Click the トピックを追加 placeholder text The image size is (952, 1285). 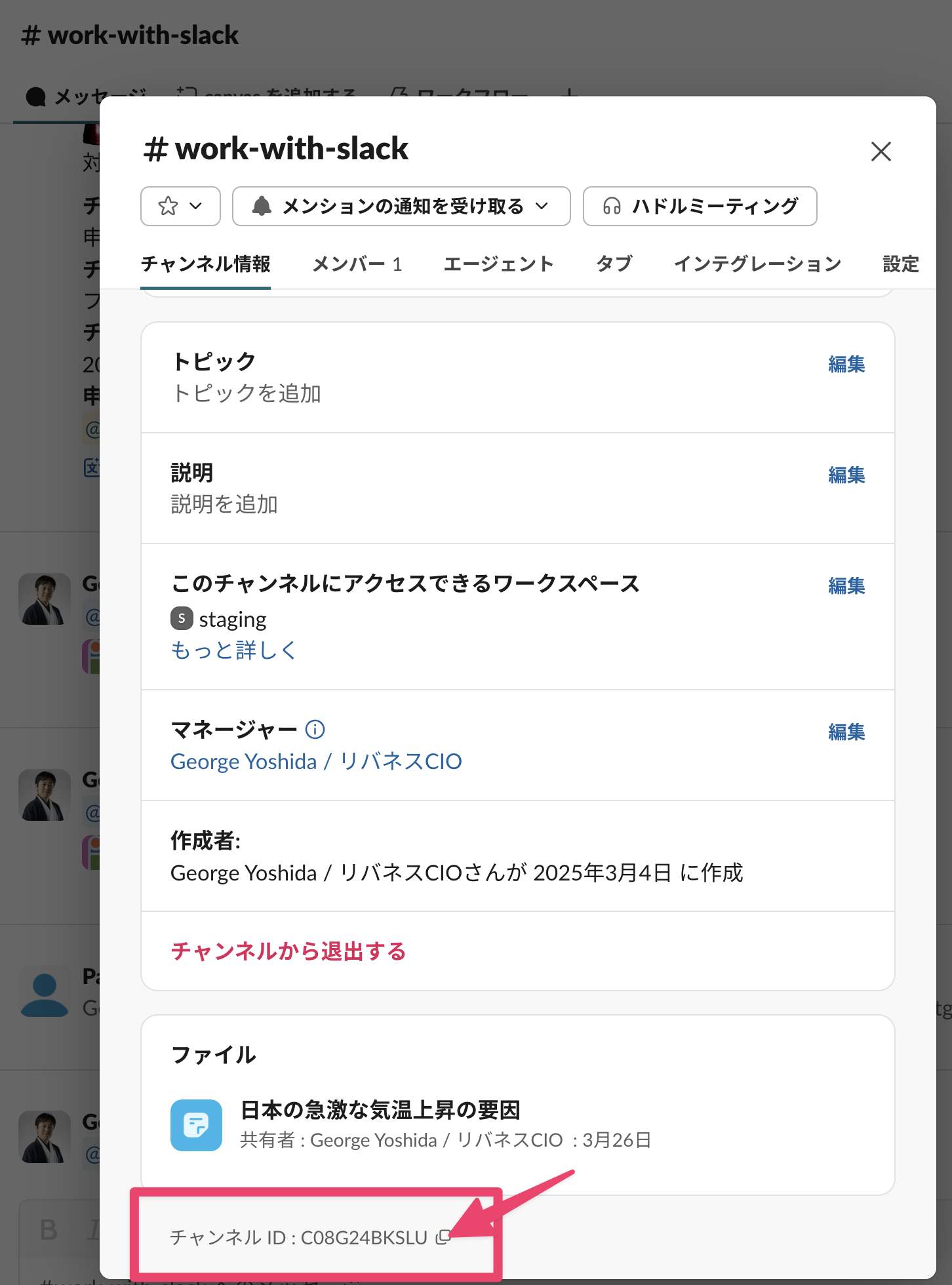pos(246,393)
